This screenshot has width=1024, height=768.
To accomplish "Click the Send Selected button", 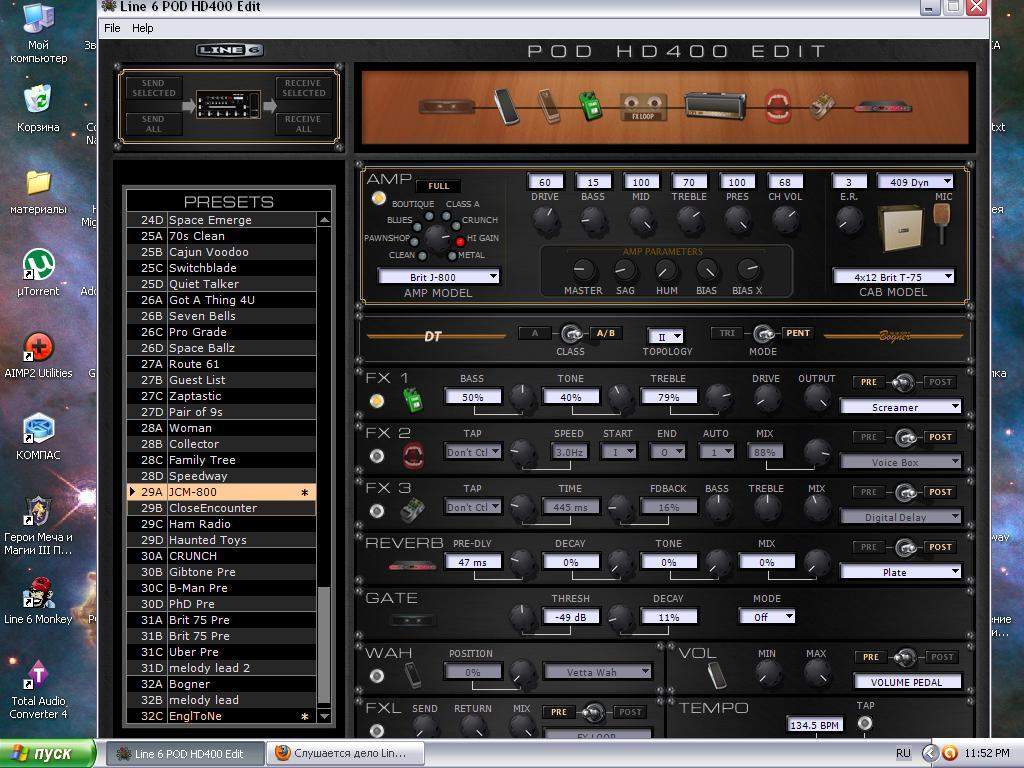I will click(153, 88).
